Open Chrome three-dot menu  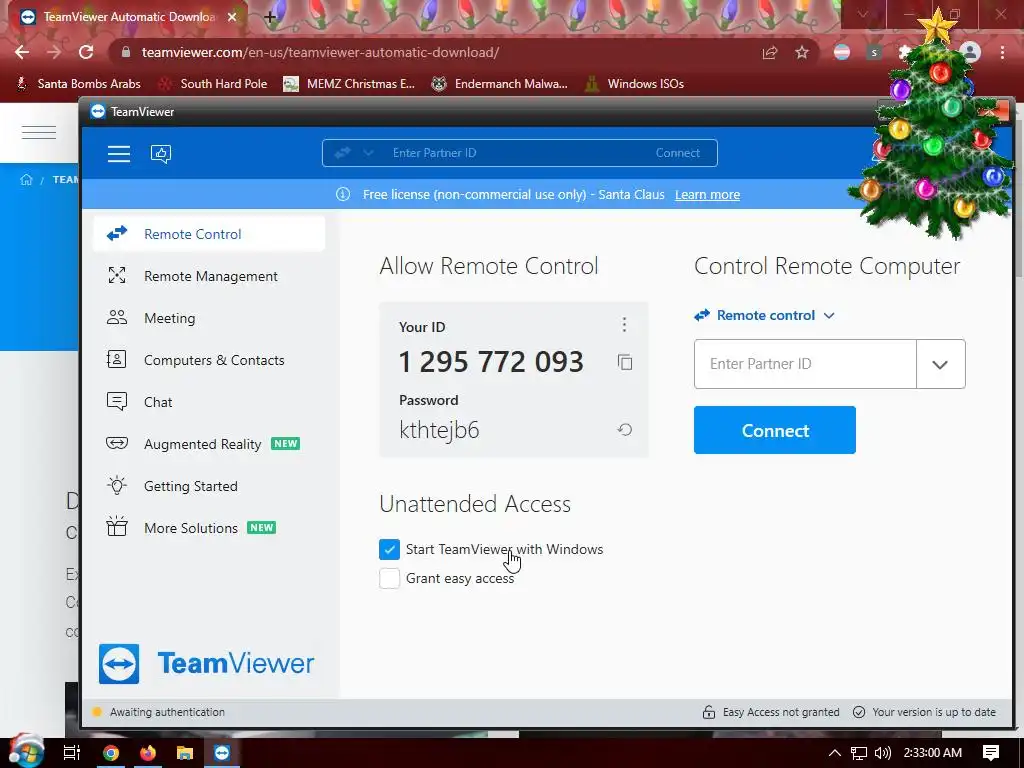(x=1002, y=52)
